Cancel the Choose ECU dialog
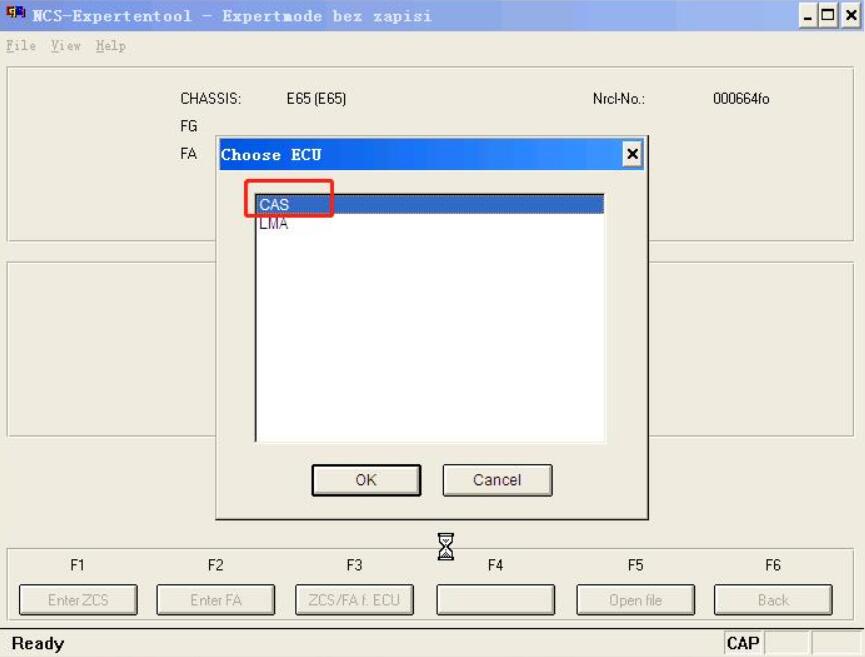The image size is (865, 657). coord(497,480)
